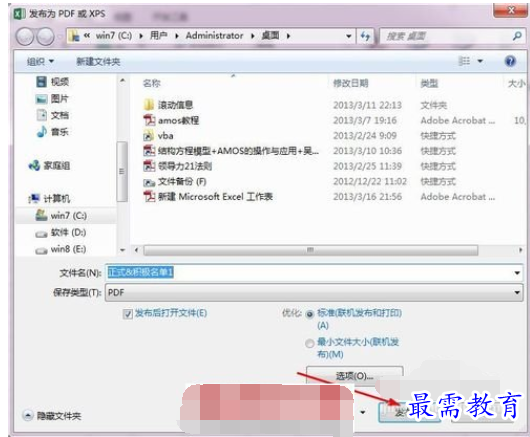Select 图片 library in sidebar
Screen dimensions: 530x437
click(52, 98)
